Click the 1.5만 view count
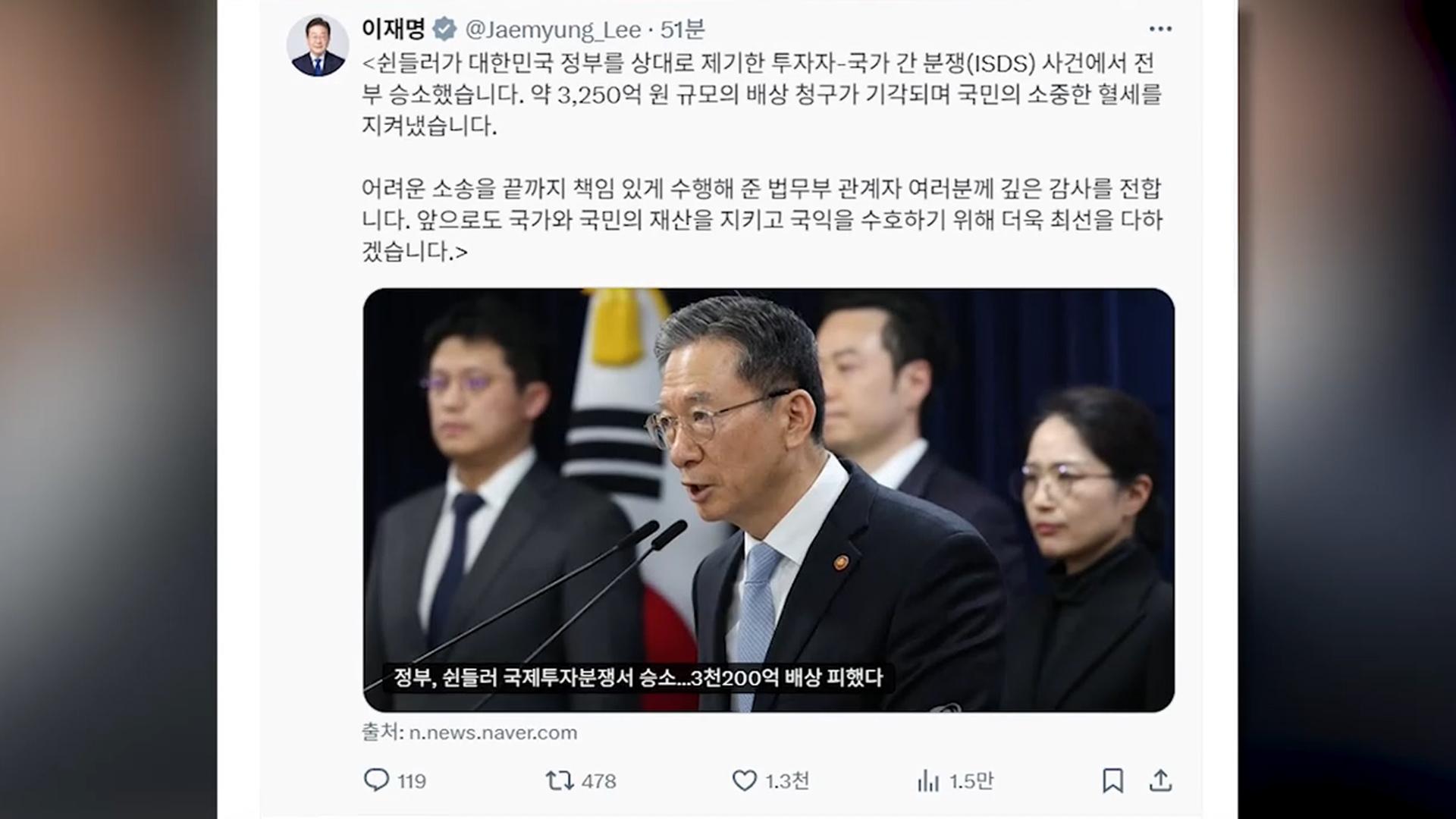 coord(971,781)
